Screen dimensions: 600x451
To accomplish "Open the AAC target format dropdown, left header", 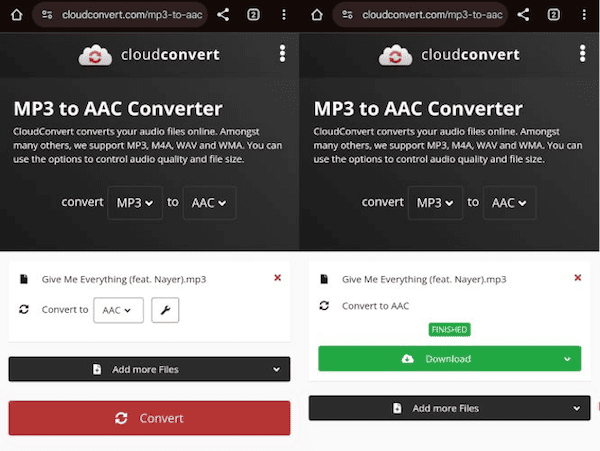I will 209,203.
